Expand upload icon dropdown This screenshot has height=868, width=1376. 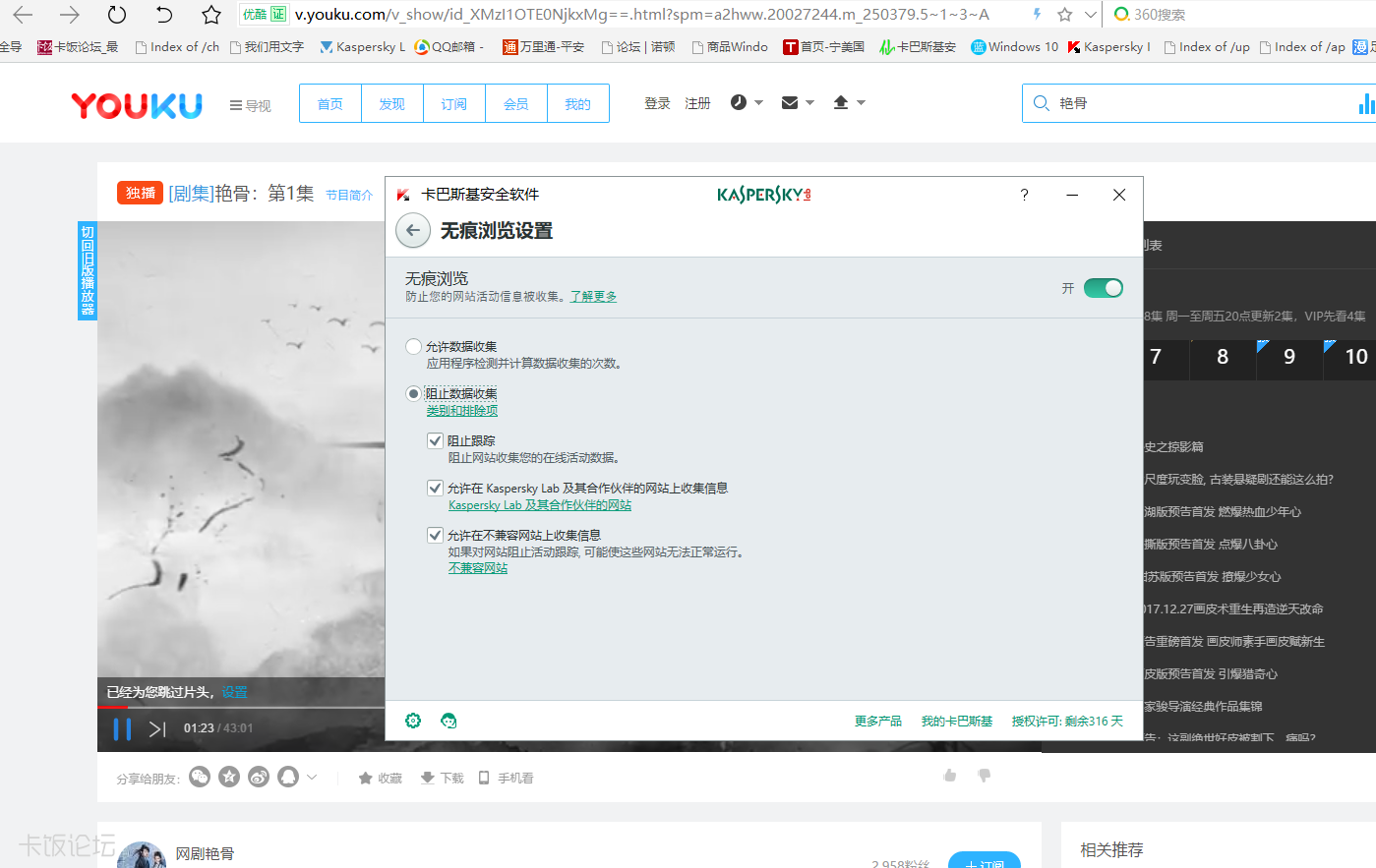click(x=849, y=102)
